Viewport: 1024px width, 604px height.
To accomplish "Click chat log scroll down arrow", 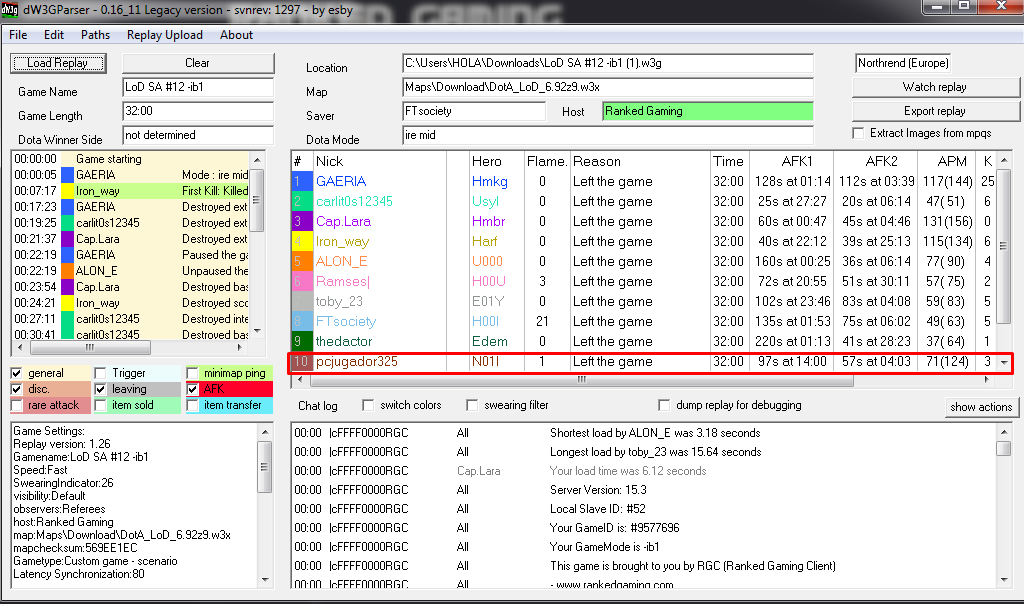I will click(1004, 579).
